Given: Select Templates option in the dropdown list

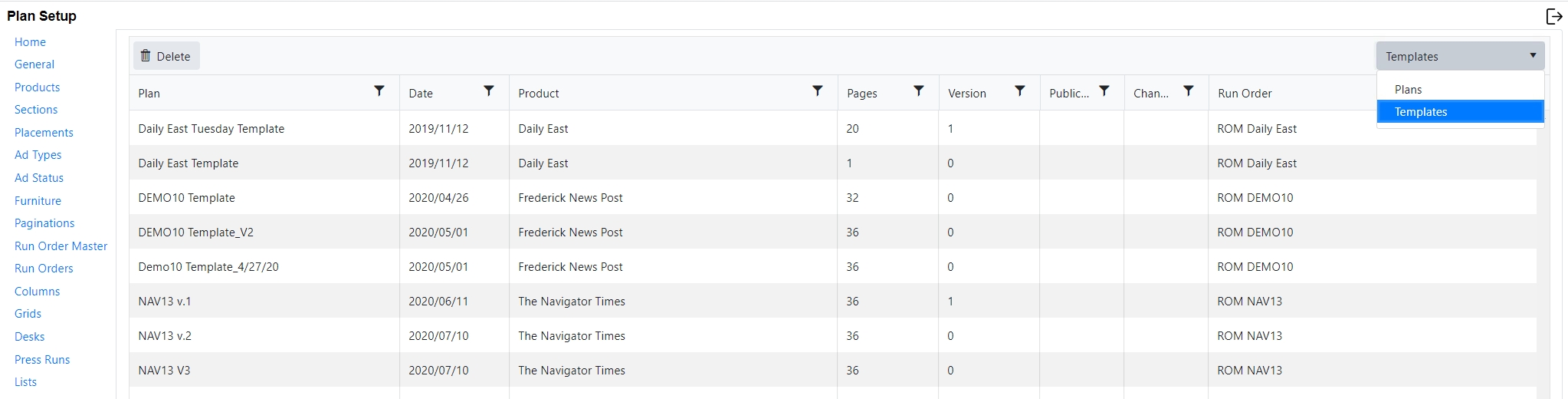Looking at the screenshot, I should [1420, 112].
